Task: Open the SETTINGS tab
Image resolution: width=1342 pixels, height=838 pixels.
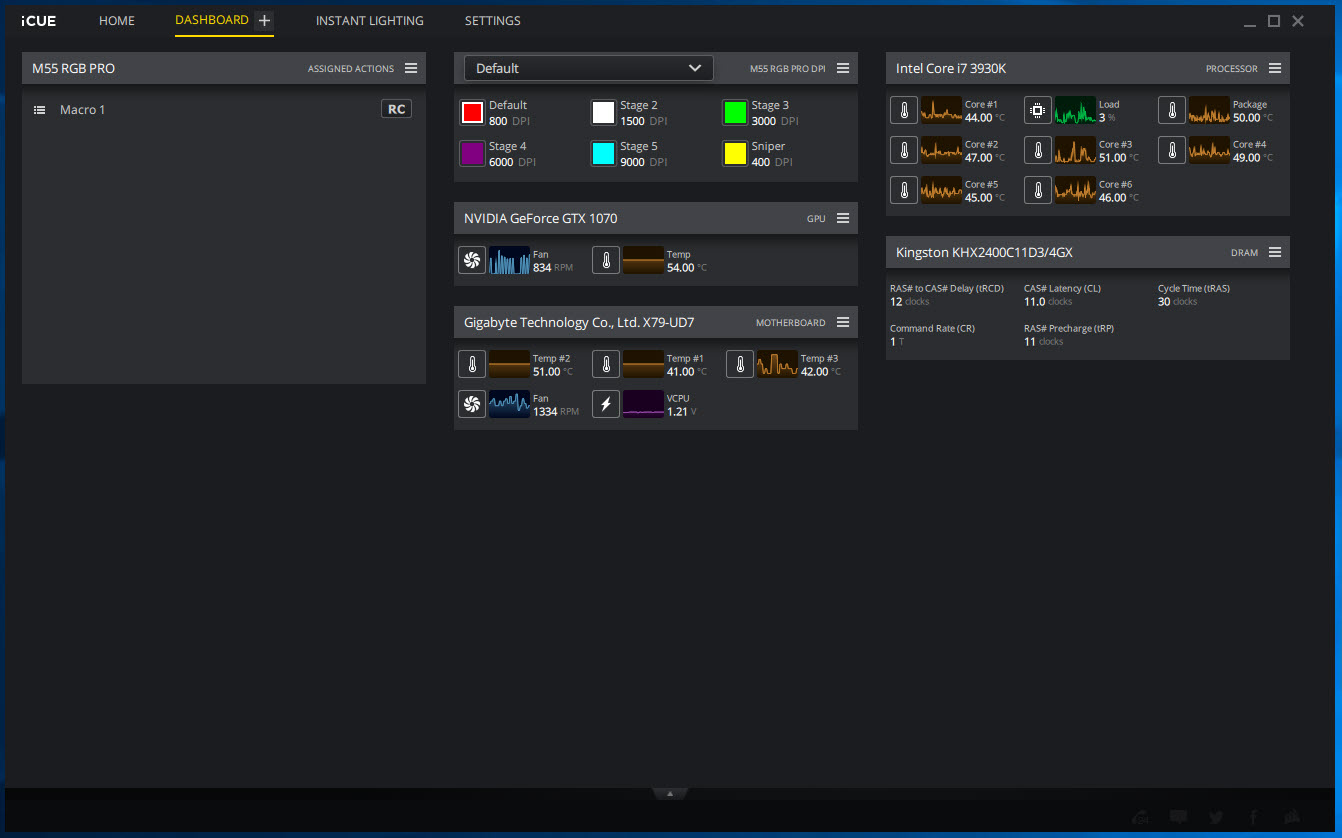Action: pos(493,21)
